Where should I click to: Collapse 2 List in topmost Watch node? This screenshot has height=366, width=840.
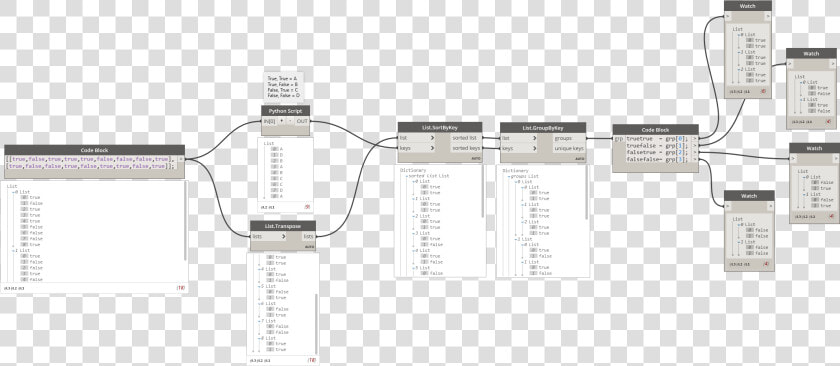click(x=739, y=69)
